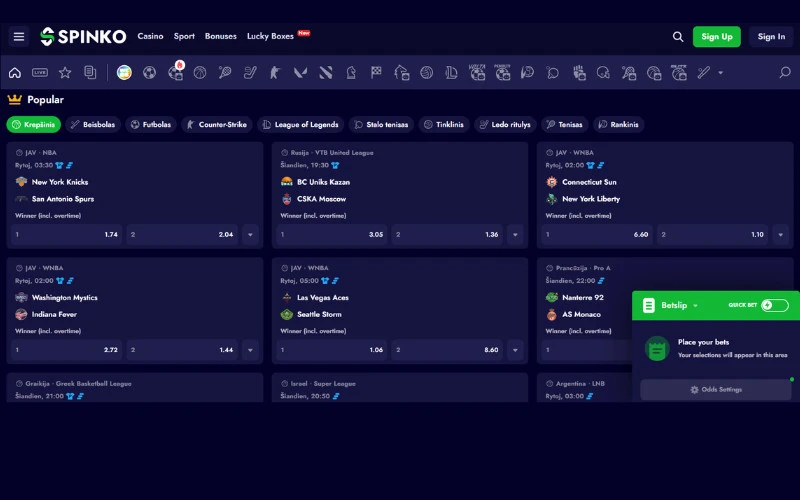Switch to League of Legends tab
The image size is (800, 500).
(301, 124)
